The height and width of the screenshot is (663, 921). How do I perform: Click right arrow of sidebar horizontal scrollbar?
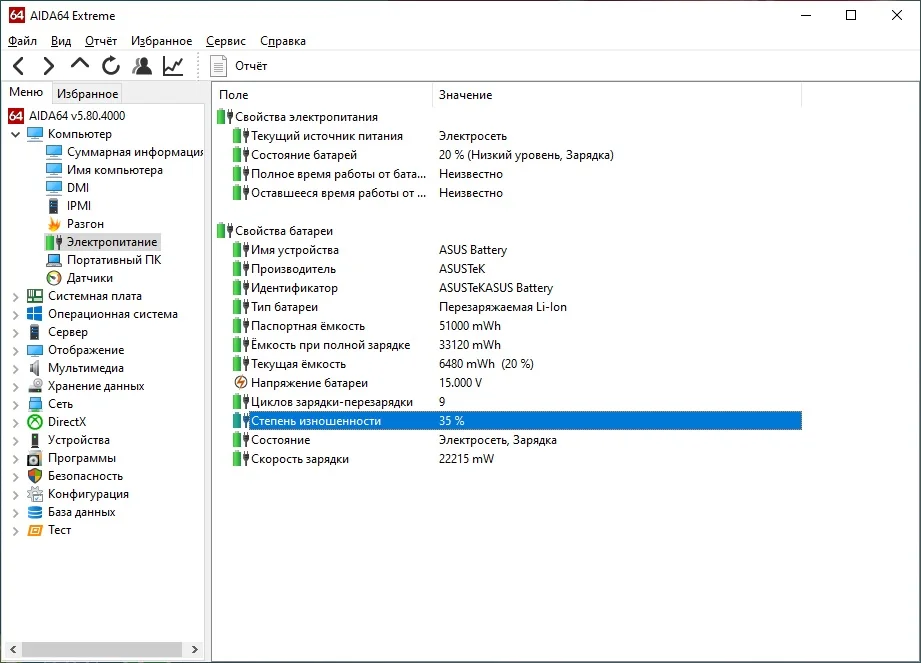(195, 649)
